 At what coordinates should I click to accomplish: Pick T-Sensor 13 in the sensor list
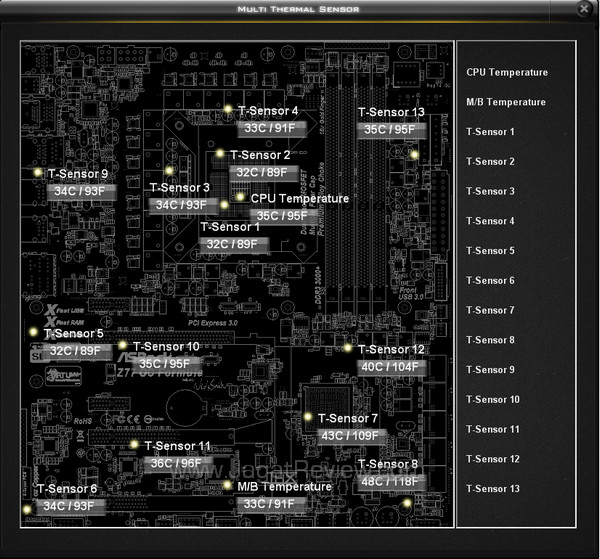(x=493, y=489)
